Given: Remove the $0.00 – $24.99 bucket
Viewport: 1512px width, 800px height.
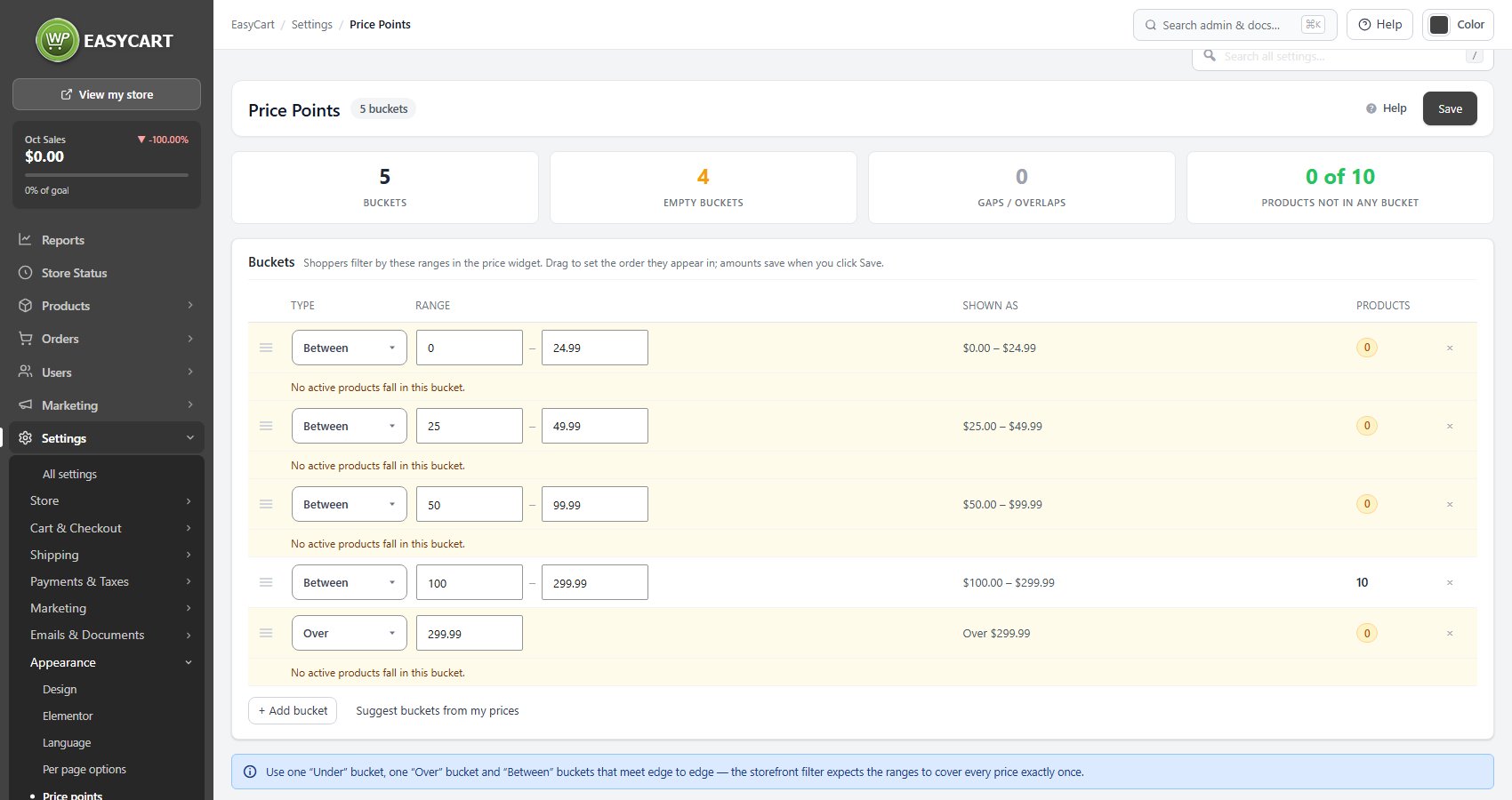Looking at the screenshot, I should point(1450,348).
